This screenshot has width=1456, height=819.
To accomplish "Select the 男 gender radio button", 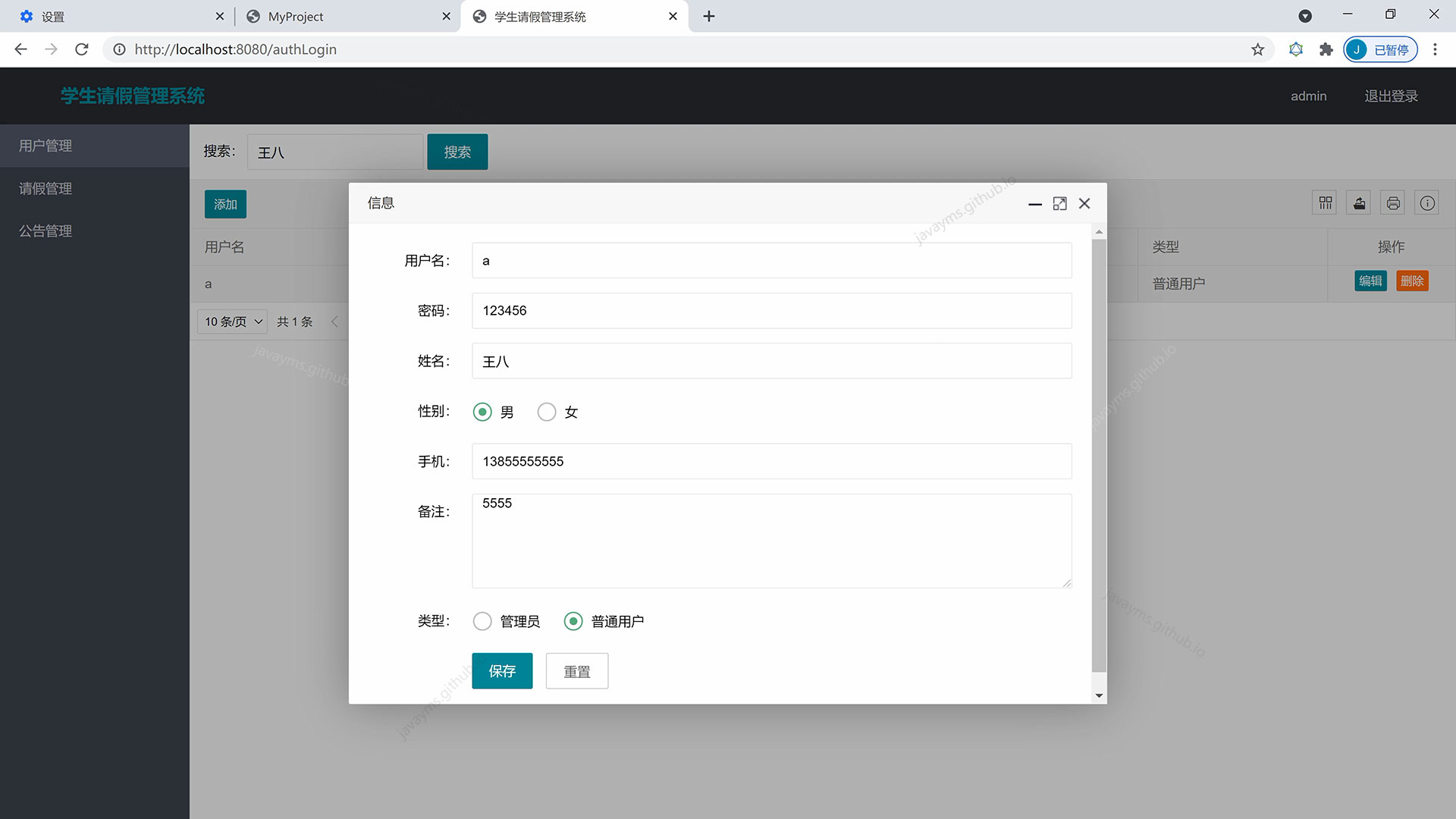I will [482, 412].
